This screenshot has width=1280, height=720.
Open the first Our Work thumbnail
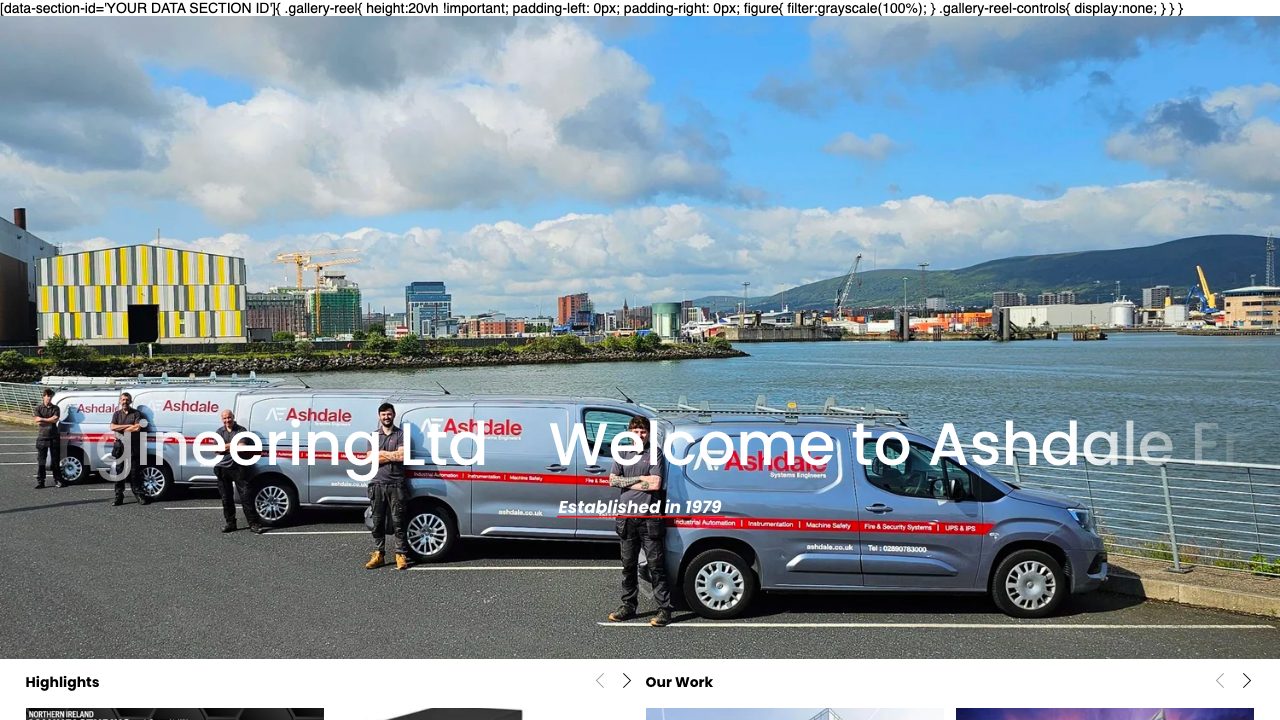click(795, 714)
